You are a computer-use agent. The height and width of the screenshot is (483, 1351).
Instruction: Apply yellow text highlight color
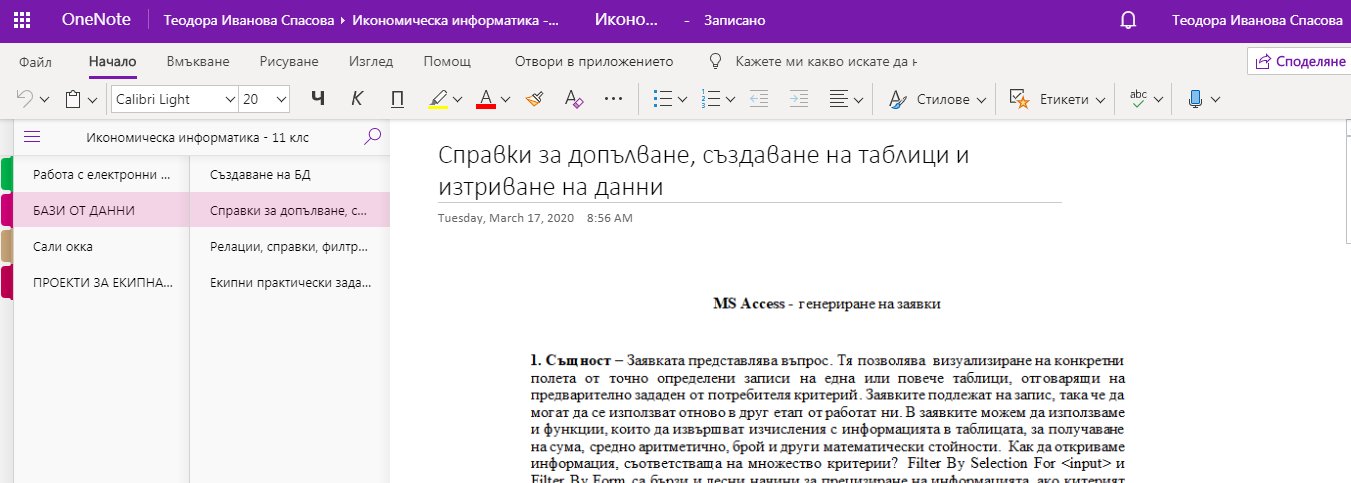click(x=438, y=99)
